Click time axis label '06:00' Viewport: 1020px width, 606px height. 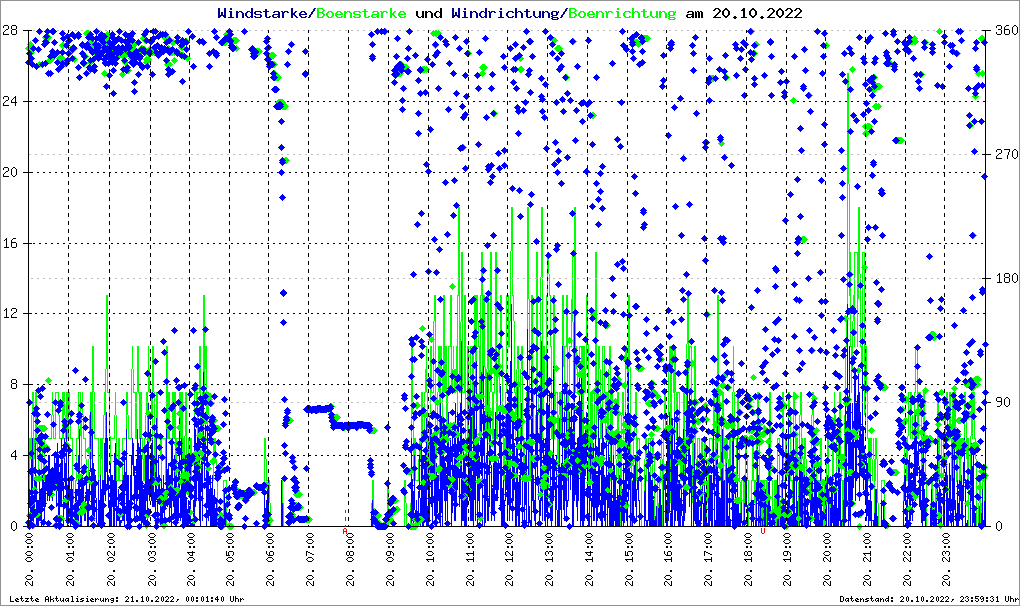coord(270,549)
